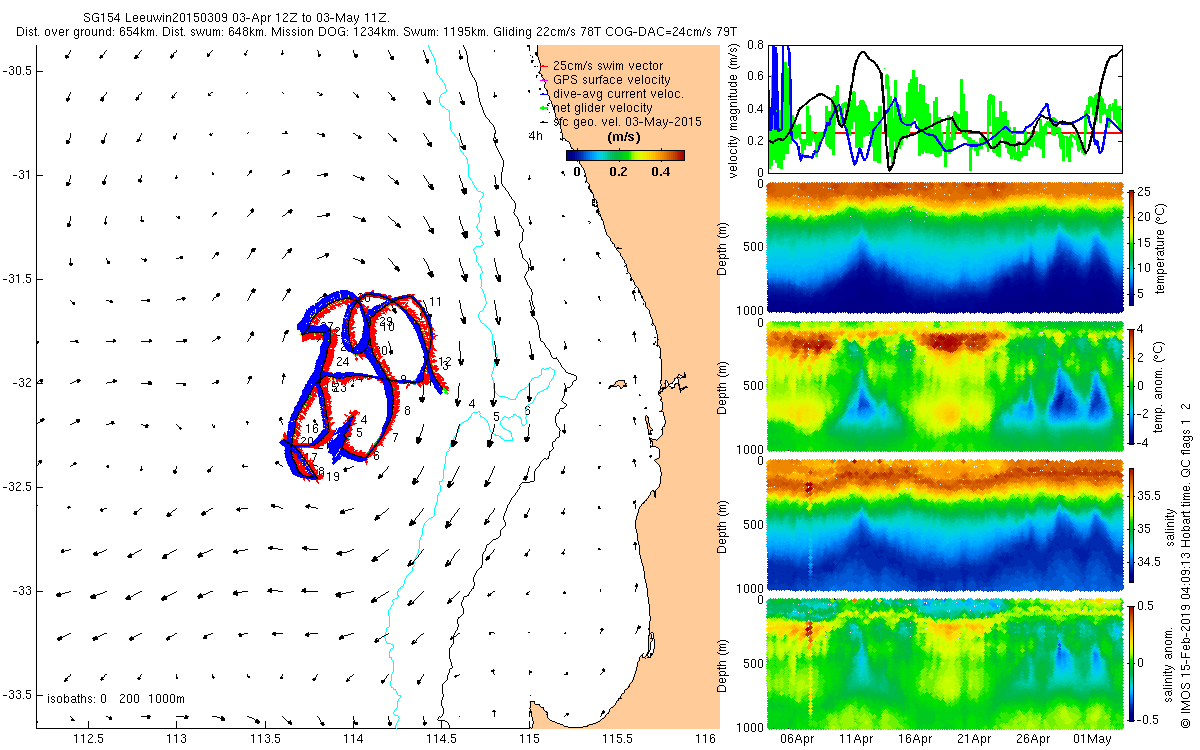
Task: Click the 'isobaths: 0 200 1000m' label
Action: pos(116,699)
